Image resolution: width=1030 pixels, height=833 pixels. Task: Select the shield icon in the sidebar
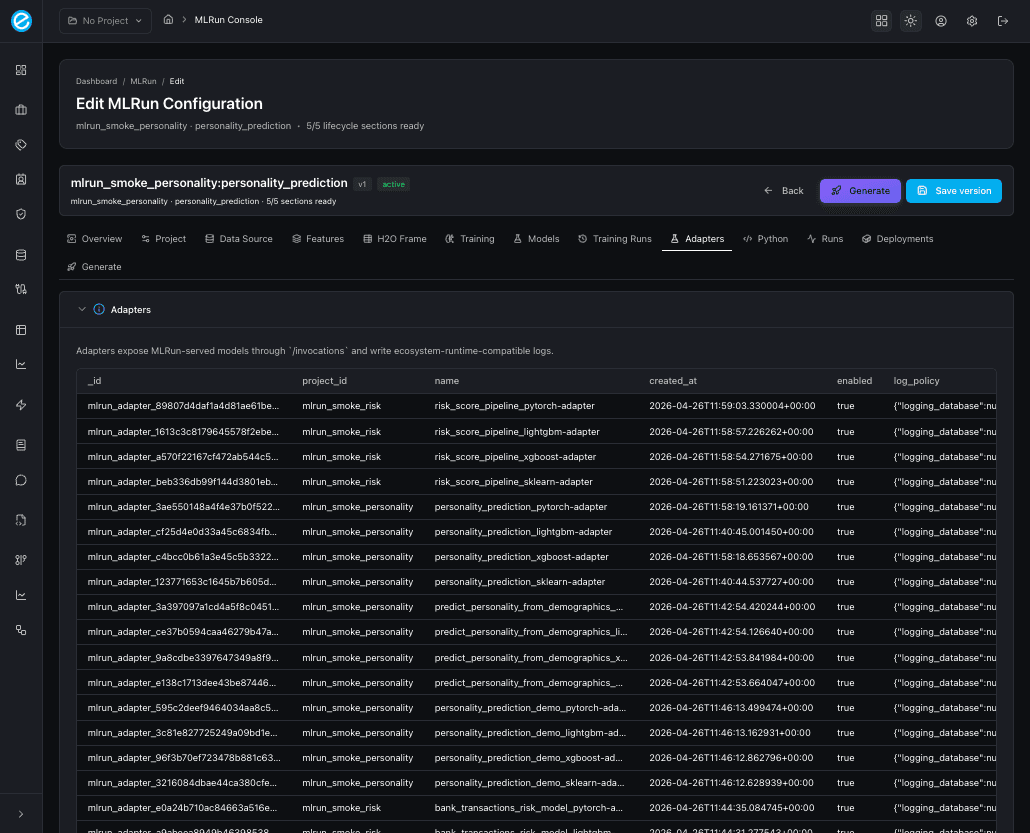(20, 214)
